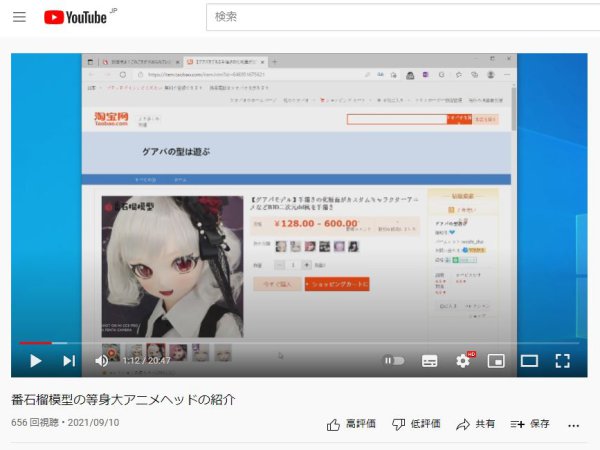
Task: Switch to miniplayer mode
Action: 496,360
